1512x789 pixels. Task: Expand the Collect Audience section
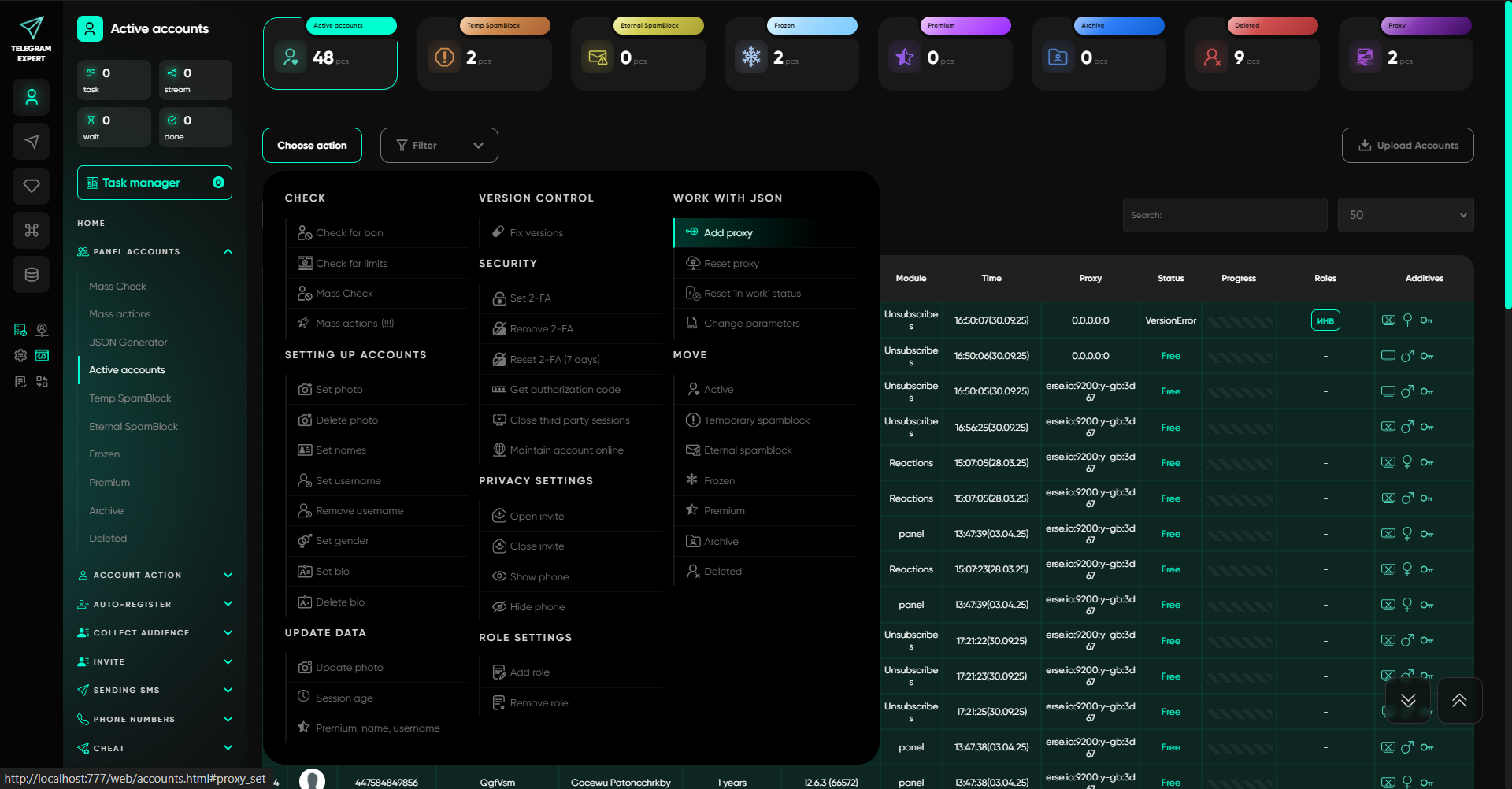tap(155, 633)
